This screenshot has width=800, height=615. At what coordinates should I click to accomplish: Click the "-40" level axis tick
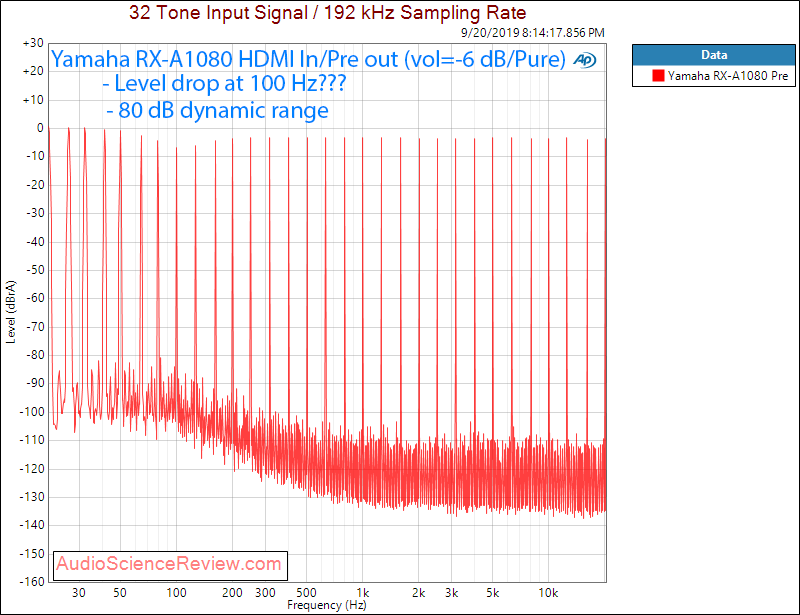point(35,241)
